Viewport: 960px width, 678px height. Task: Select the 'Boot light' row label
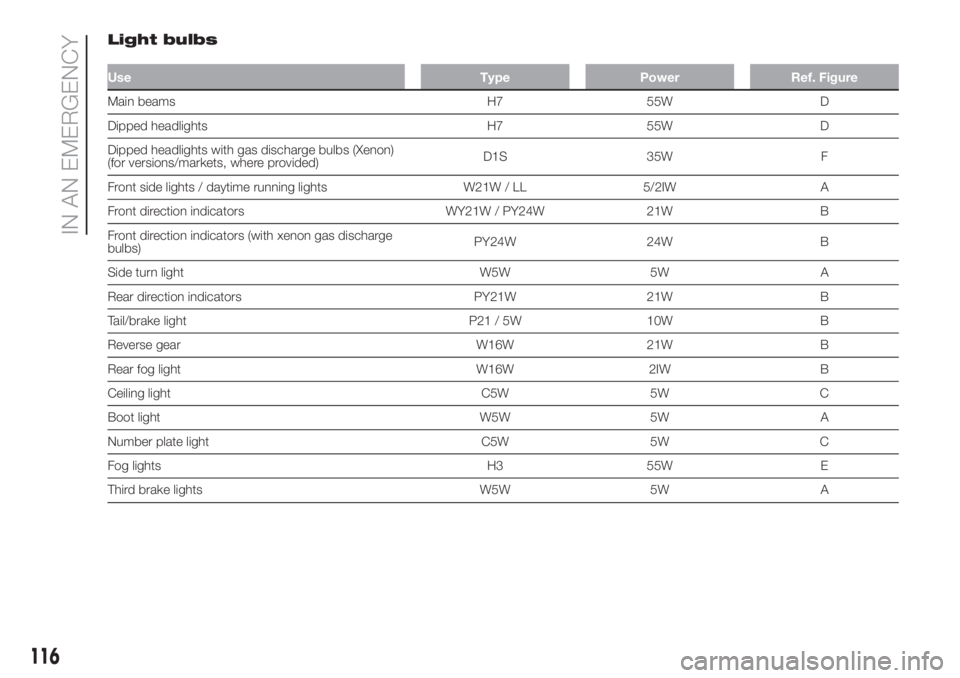point(133,418)
